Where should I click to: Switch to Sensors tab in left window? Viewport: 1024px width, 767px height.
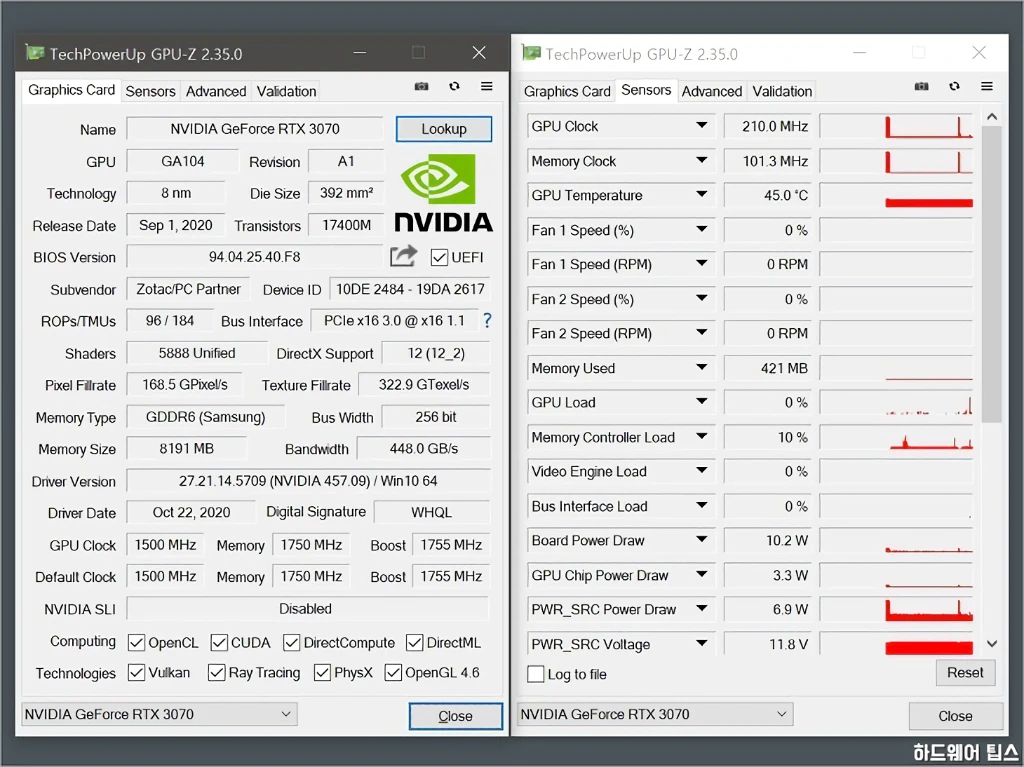tap(150, 91)
